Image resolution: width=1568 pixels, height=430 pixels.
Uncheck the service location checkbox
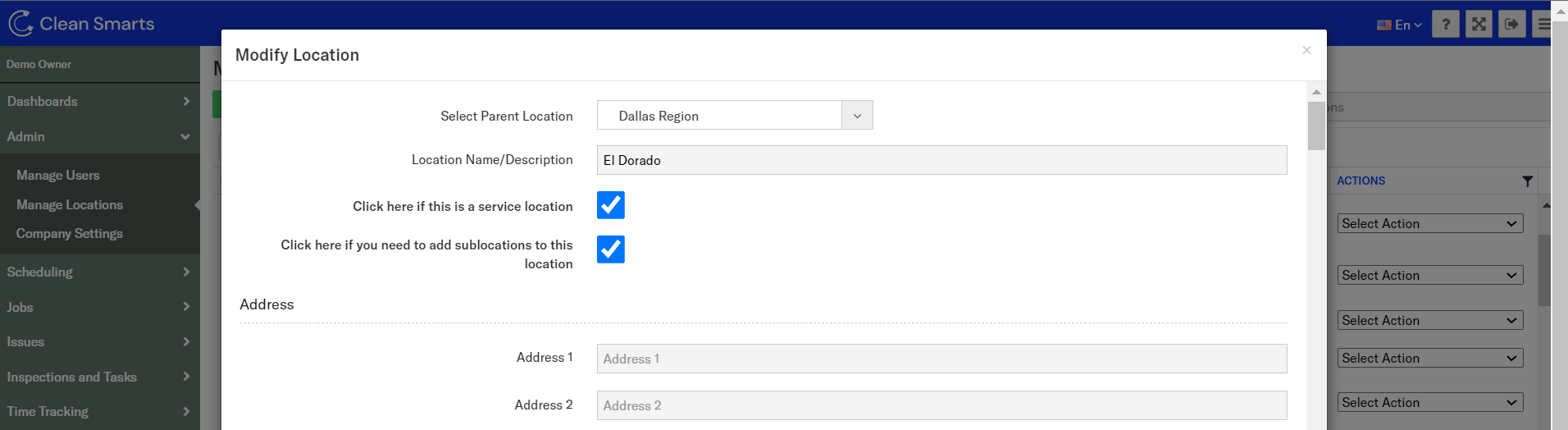(x=611, y=205)
